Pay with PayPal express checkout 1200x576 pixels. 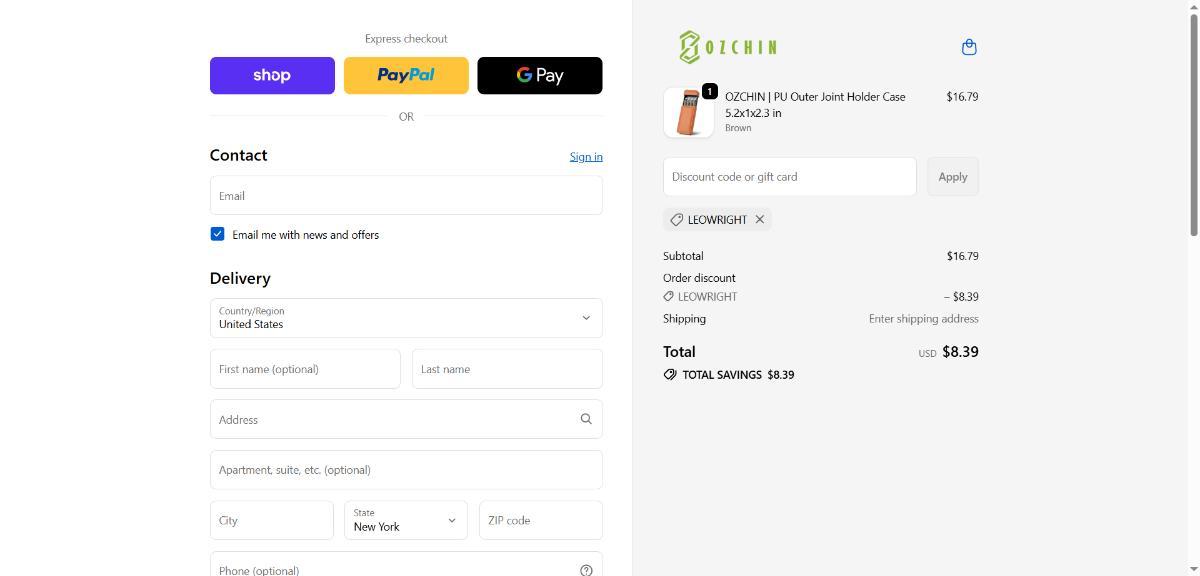406,76
